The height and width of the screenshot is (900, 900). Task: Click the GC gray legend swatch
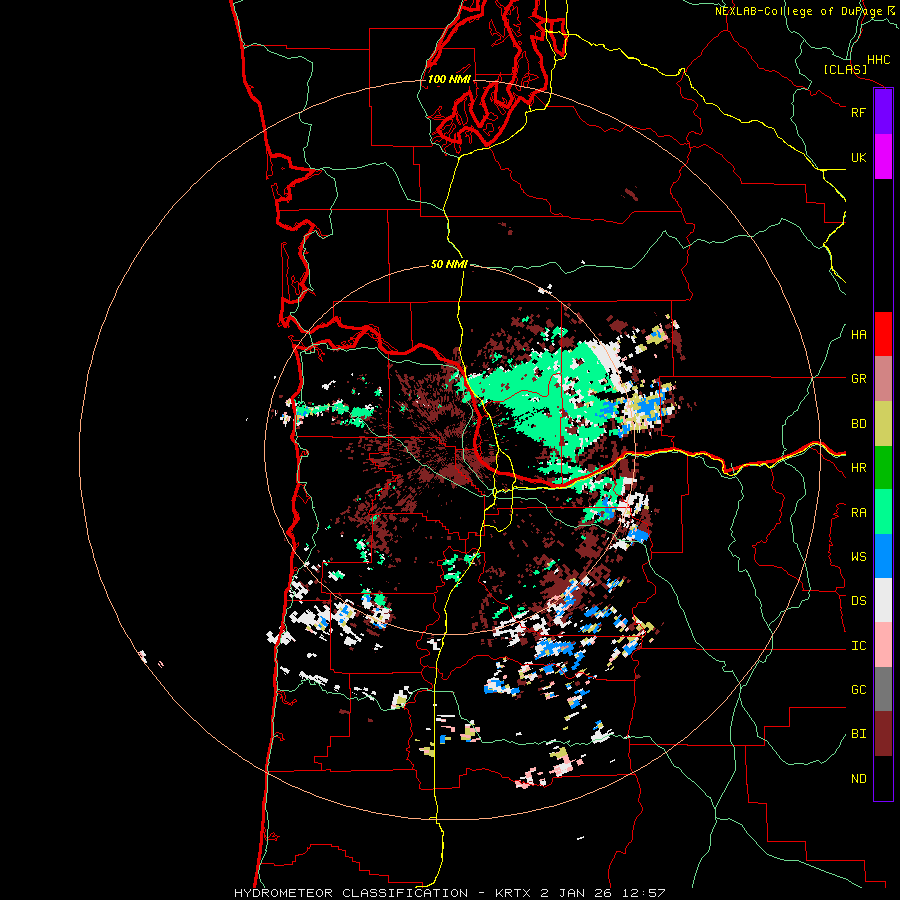coord(883,689)
